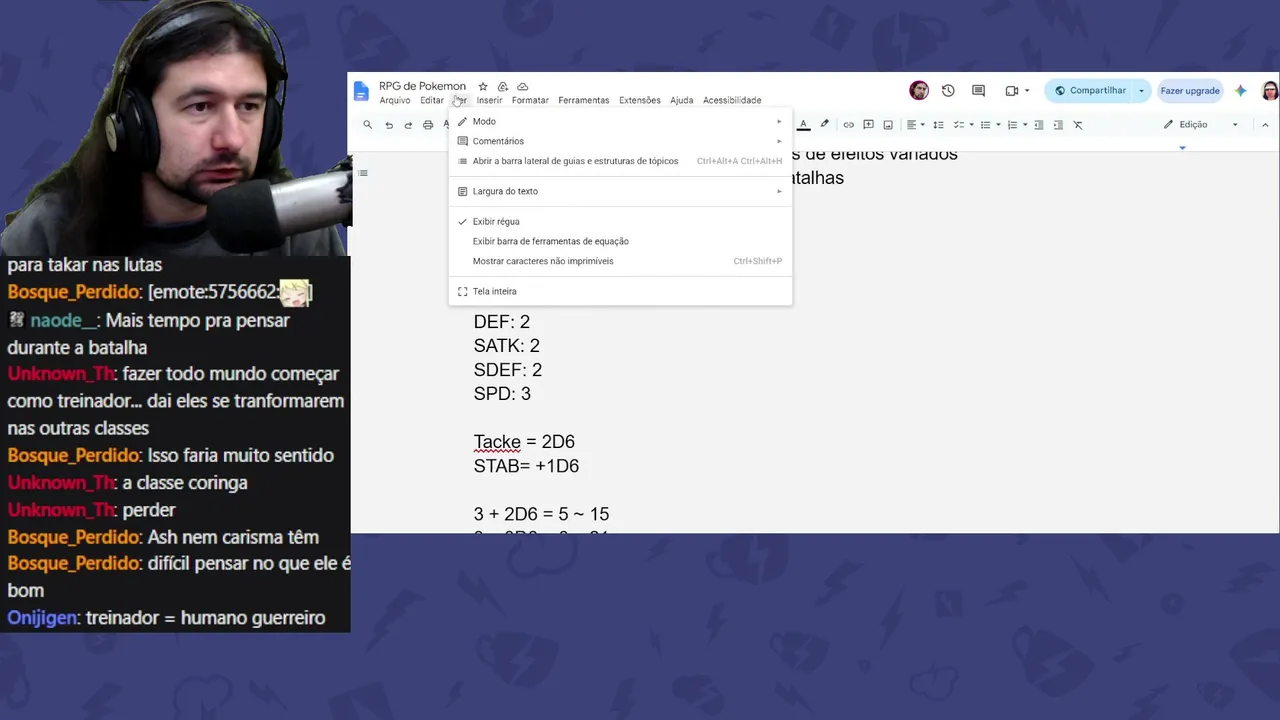Click the move to Drive folder icon
This screenshot has width=1280, height=720.
(x=503, y=86)
